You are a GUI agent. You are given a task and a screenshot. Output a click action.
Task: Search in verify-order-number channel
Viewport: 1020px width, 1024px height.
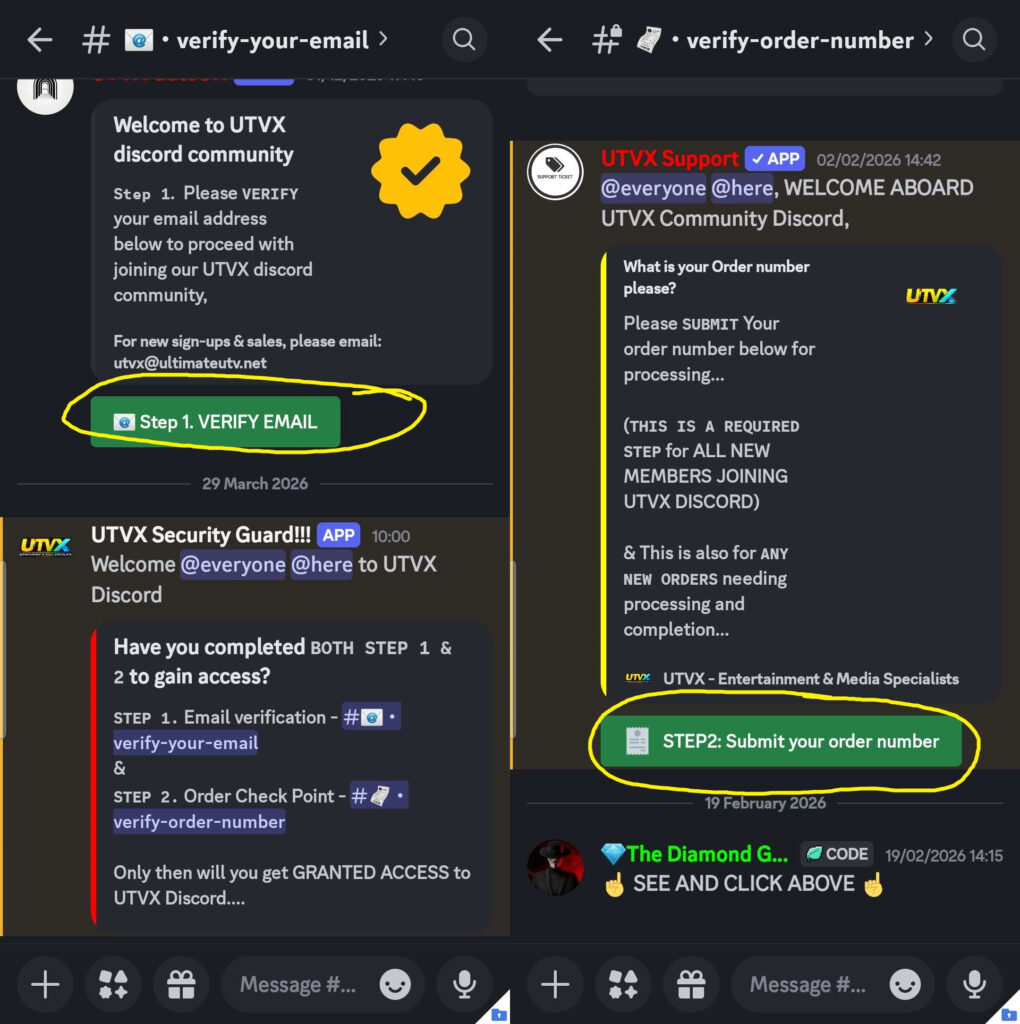click(974, 40)
